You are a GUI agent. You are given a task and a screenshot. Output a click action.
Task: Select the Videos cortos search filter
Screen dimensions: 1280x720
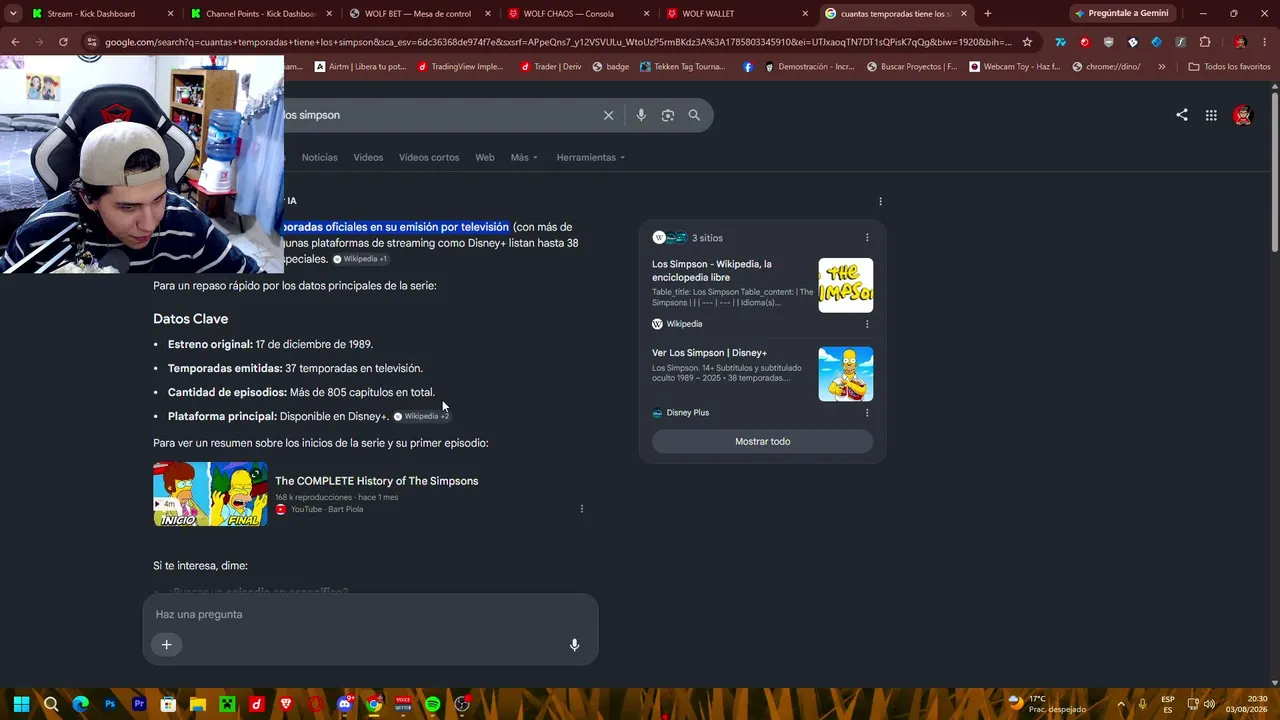point(429,157)
